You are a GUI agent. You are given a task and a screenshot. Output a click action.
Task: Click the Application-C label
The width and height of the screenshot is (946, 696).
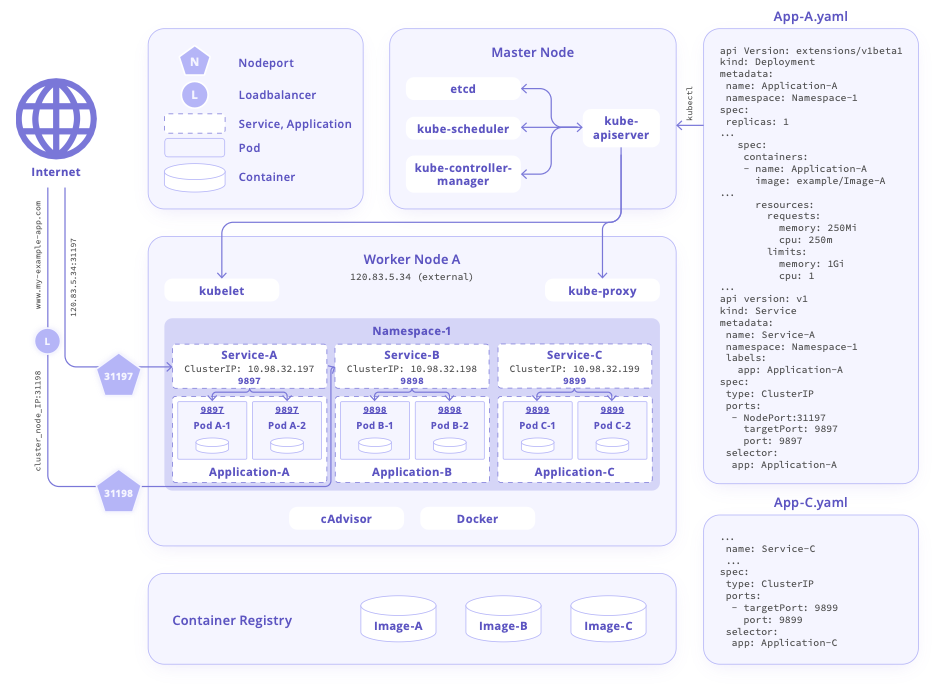(574, 472)
